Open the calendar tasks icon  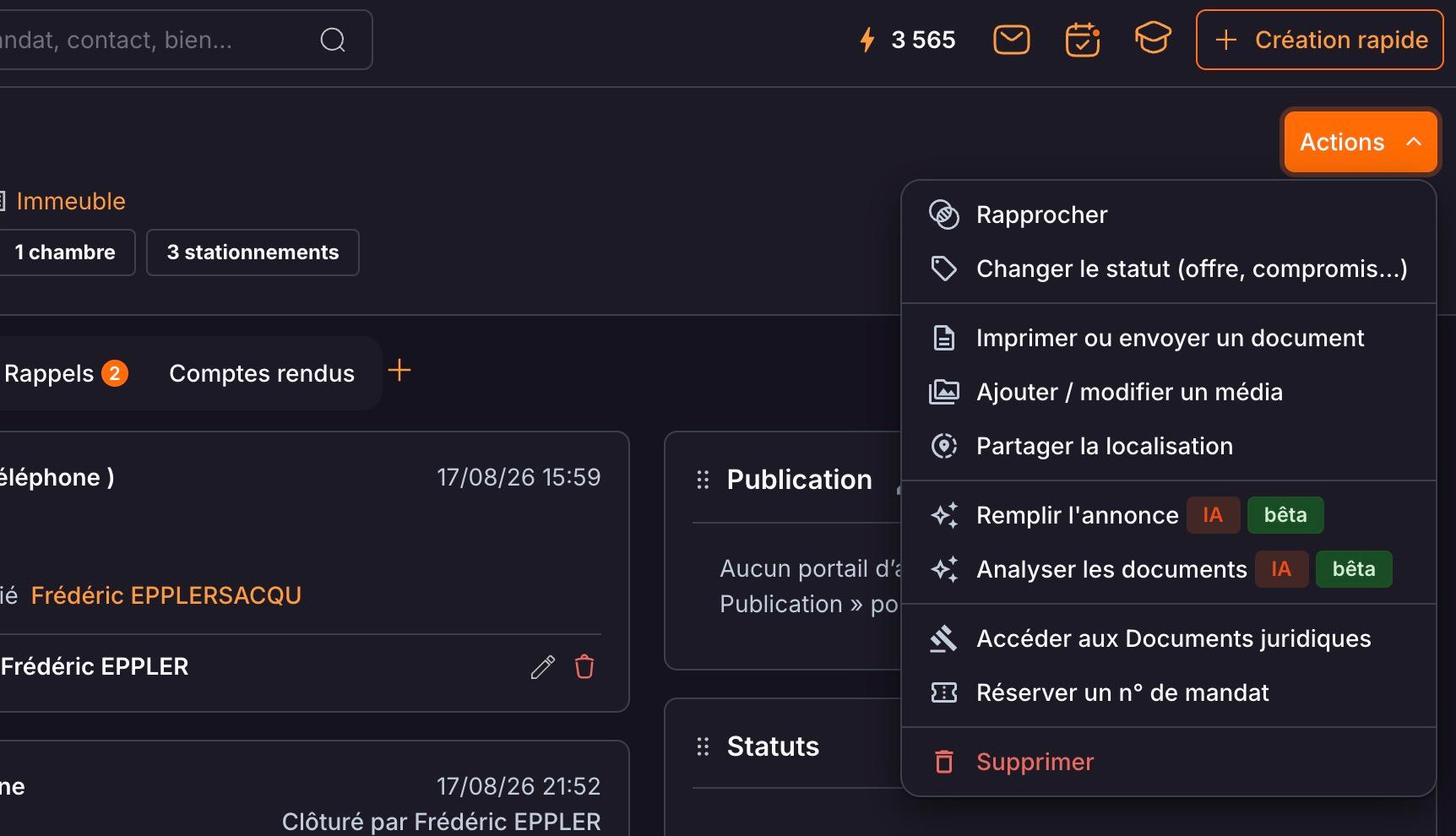tap(1082, 40)
